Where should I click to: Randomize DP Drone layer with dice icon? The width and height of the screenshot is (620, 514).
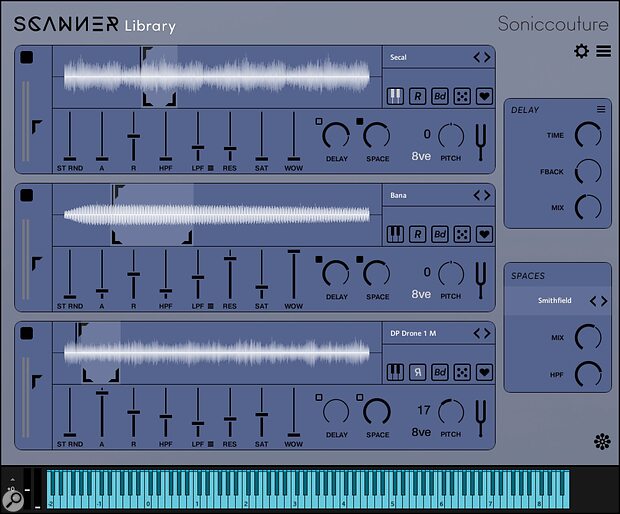tap(462, 372)
